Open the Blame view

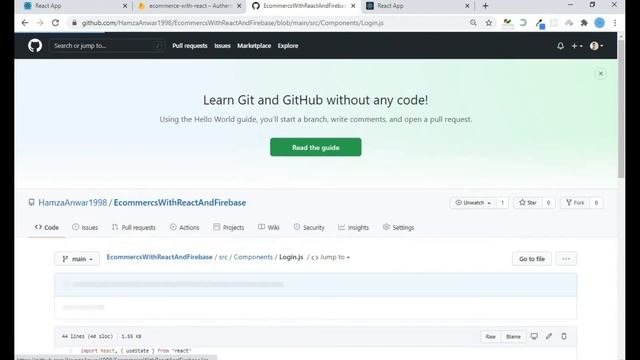(513, 337)
